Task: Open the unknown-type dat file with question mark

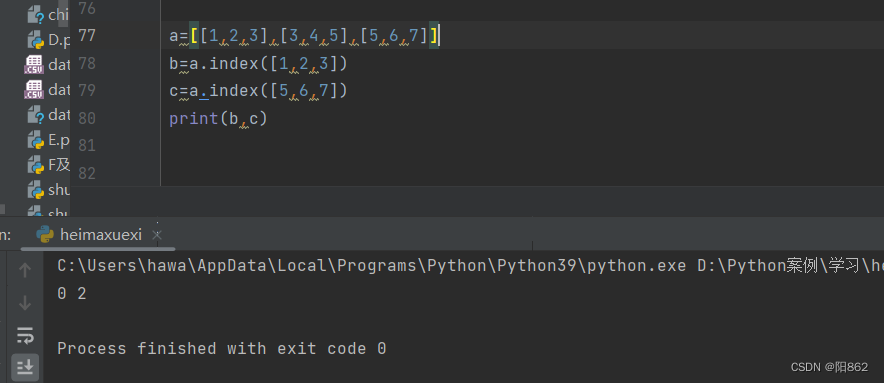Action: point(48,115)
